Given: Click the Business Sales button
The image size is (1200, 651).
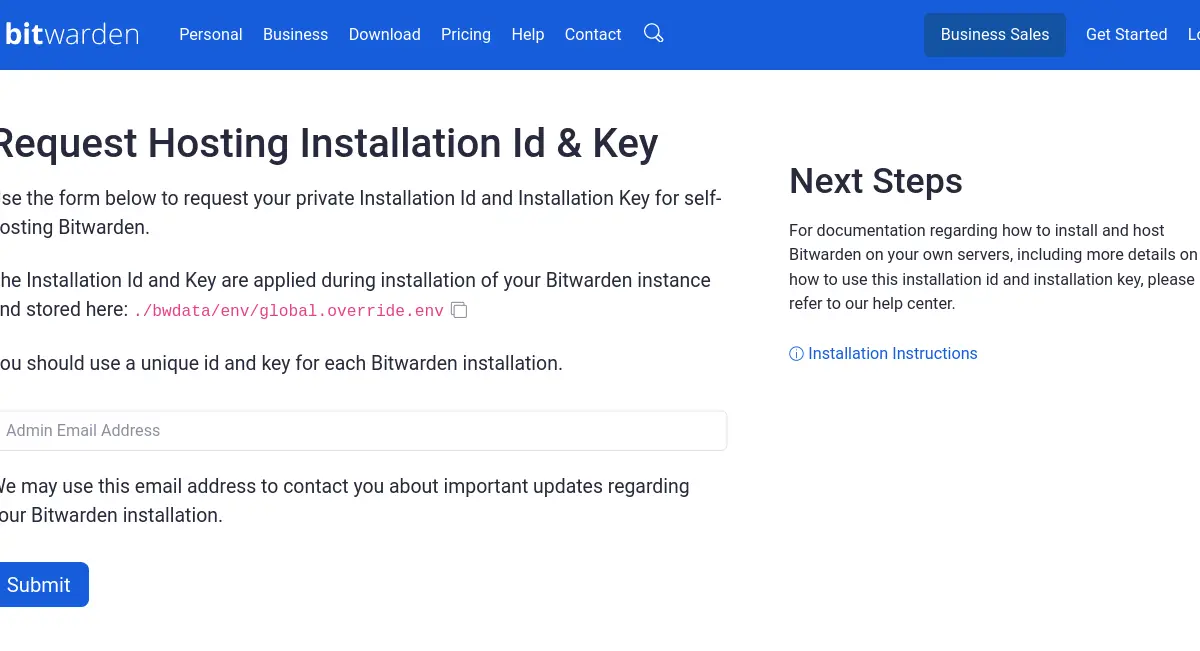Looking at the screenshot, I should point(995,34).
